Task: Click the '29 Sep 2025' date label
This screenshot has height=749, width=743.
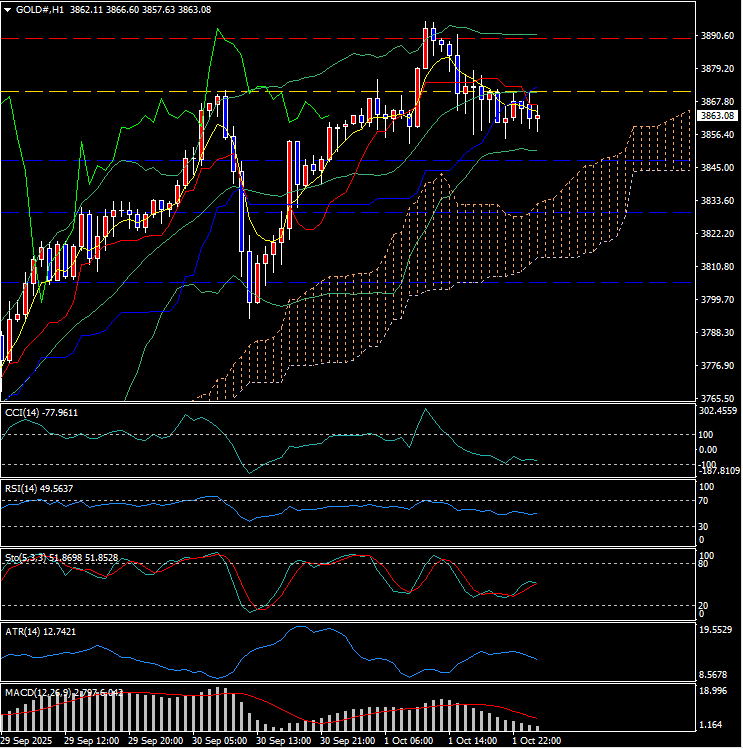Action: point(27,741)
